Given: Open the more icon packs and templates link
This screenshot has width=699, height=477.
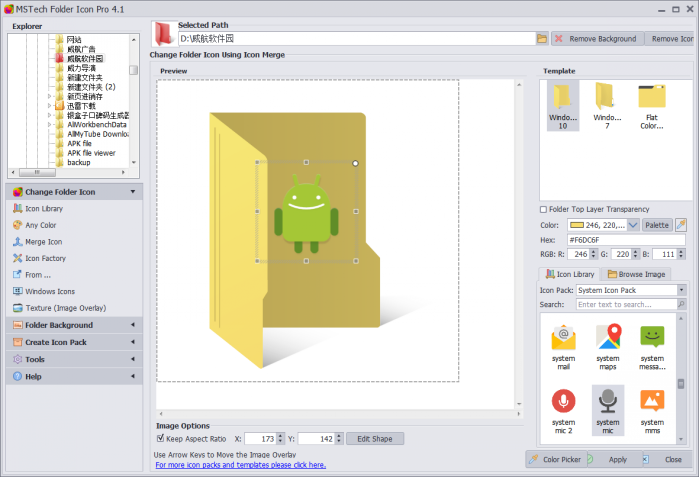Looking at the screenshot, I should (x=241, y=465).
